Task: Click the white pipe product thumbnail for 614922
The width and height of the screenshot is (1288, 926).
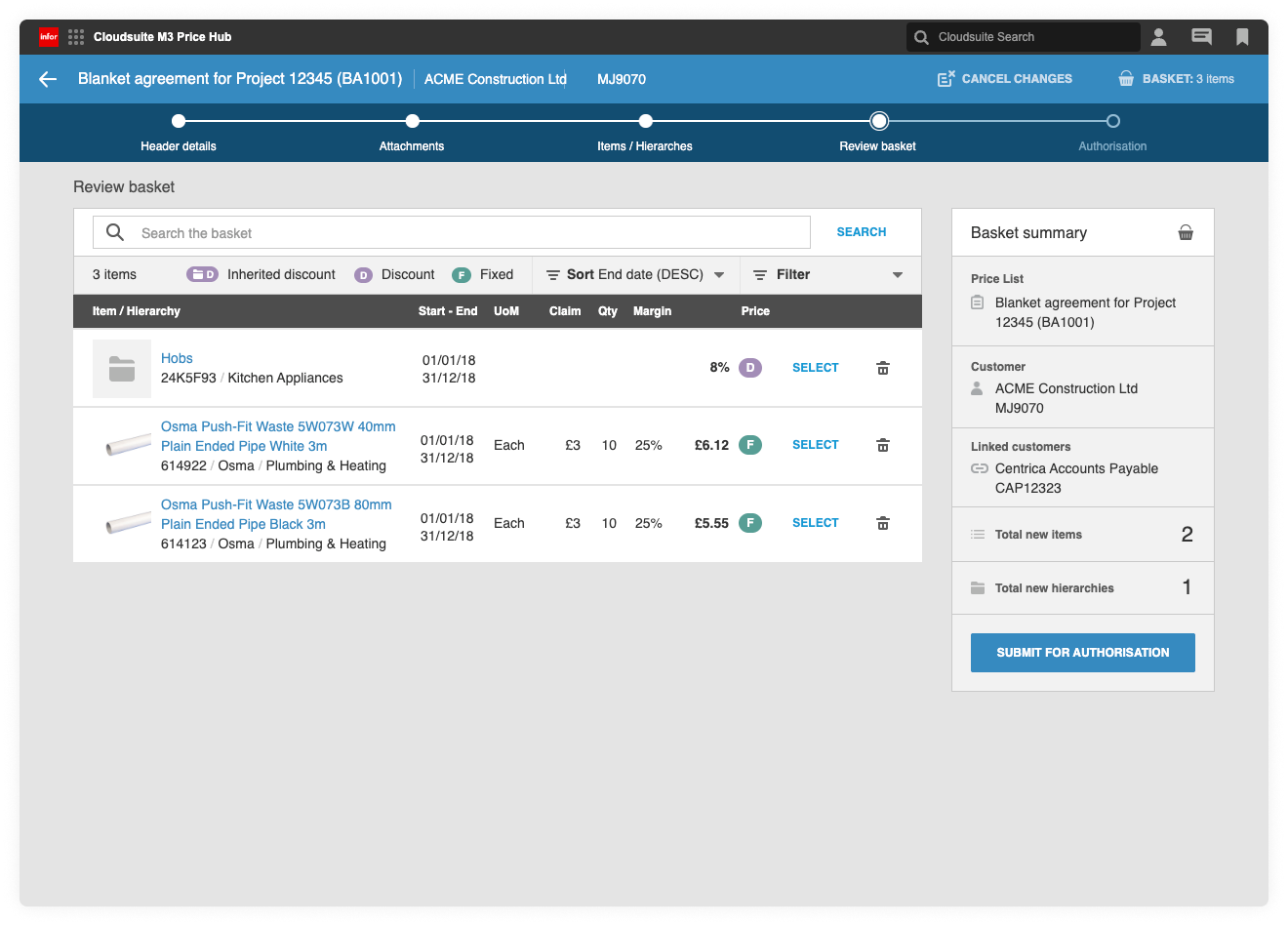Action: click(128, 446)
